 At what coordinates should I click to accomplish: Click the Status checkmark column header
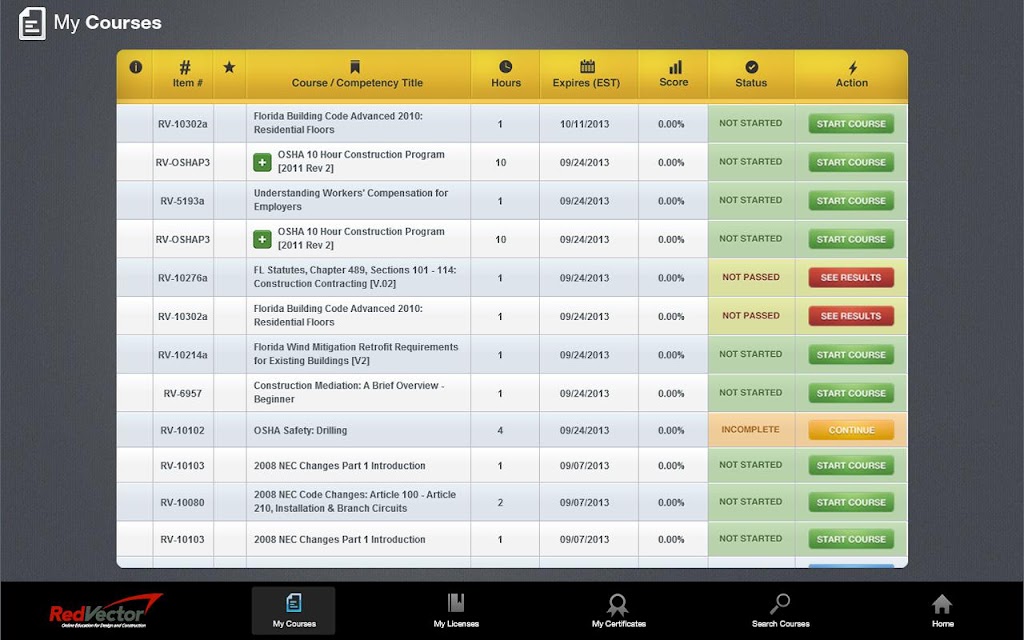(751, 74)
